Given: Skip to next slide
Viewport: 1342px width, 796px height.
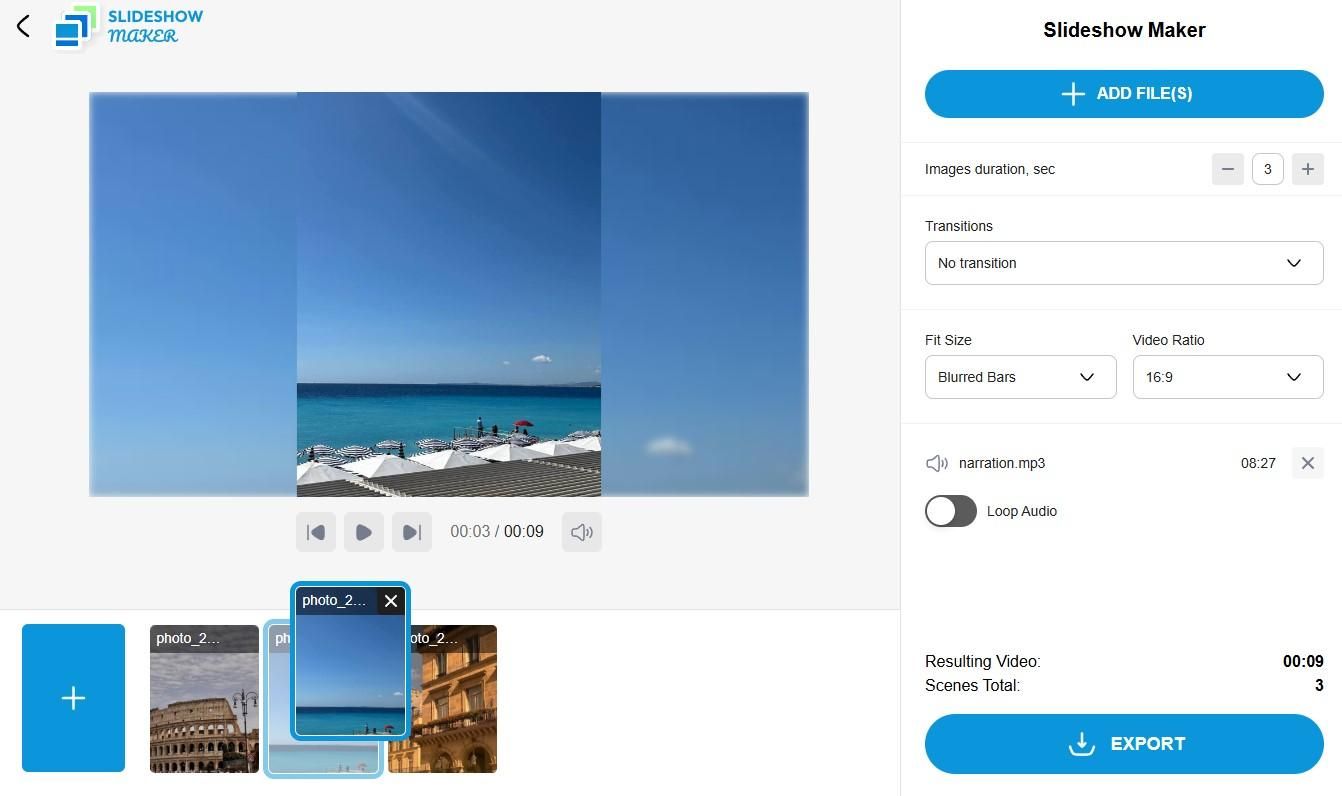Looking at the screenshot, I should point(412,532).
